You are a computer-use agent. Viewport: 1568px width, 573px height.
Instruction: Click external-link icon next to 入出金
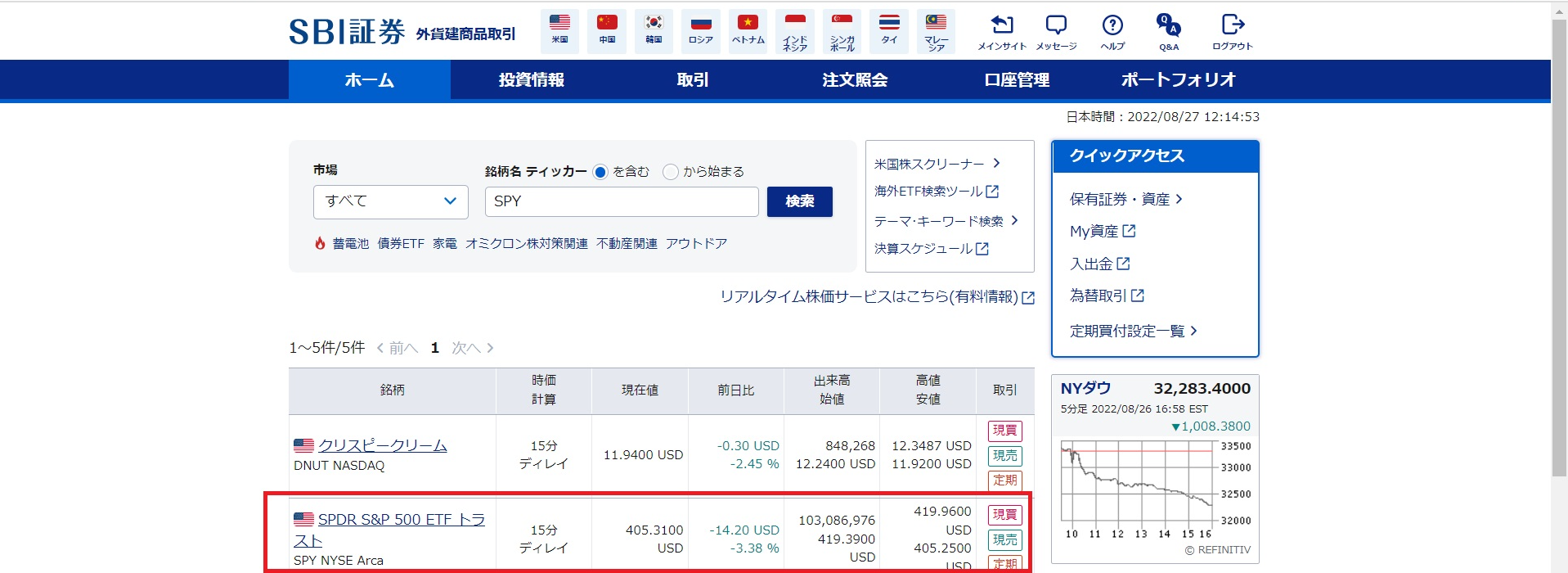pyautogui.click(x=1123, y=264)
